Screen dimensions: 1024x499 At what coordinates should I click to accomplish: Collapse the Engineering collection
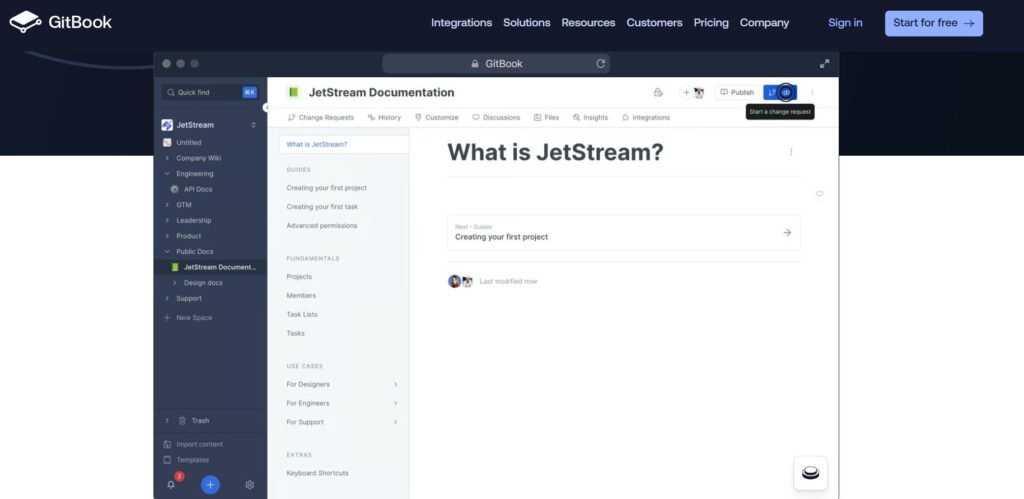click(167, 174)
